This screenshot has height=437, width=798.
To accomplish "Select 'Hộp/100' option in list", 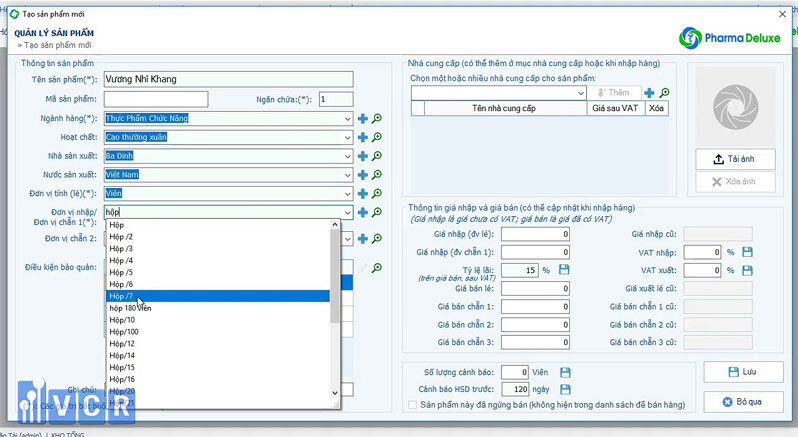I will point(218,332).
